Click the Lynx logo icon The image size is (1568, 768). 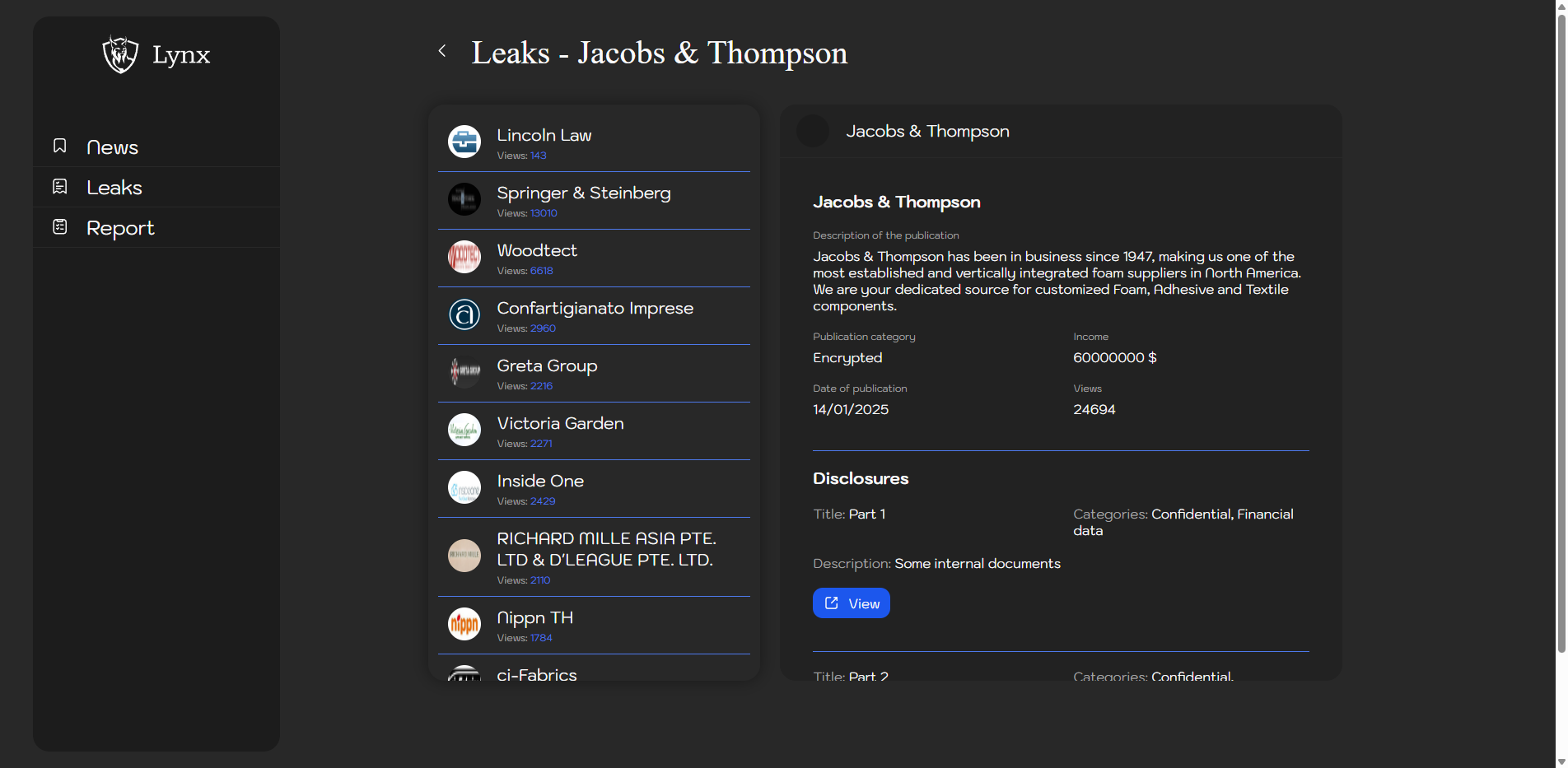120,54
